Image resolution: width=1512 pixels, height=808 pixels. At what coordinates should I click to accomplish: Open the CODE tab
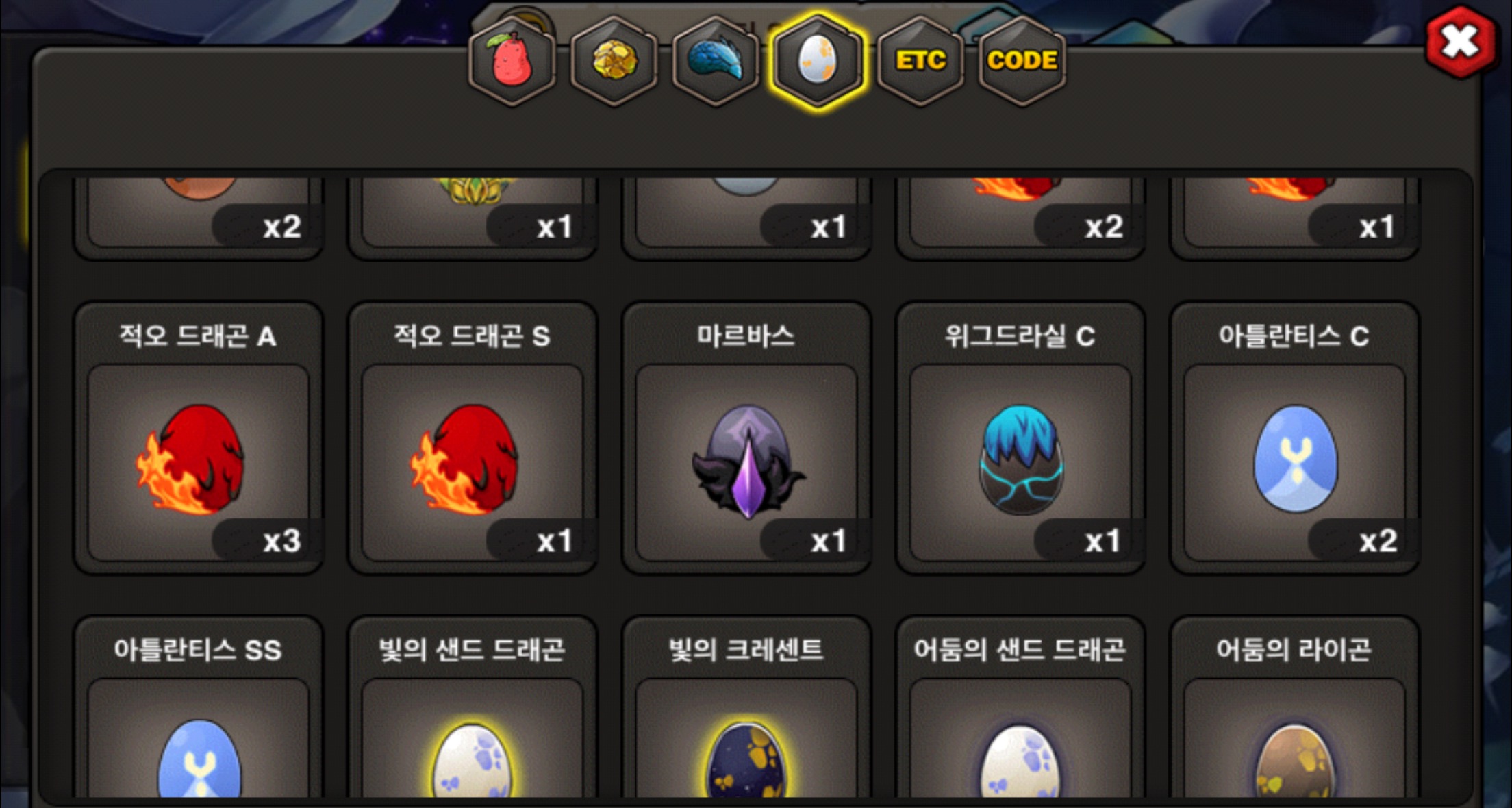[1022, 61]
